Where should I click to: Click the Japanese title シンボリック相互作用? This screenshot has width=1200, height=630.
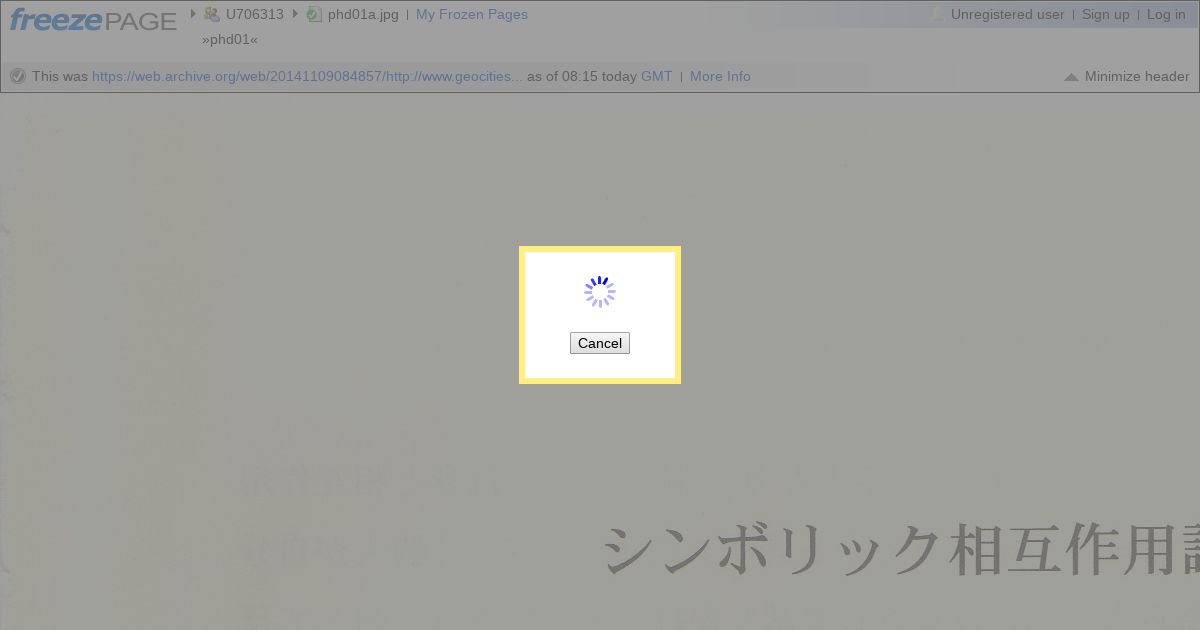point(902,549)
